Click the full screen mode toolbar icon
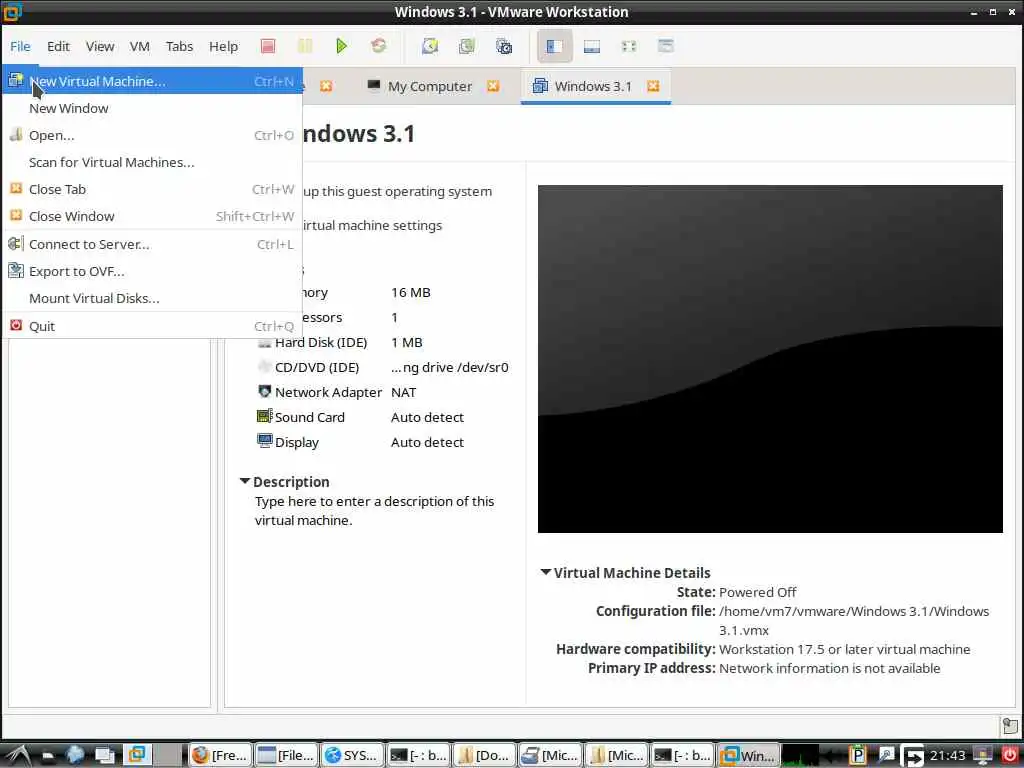The width and height of the screenshot is (1024, 768). point(628,46)
